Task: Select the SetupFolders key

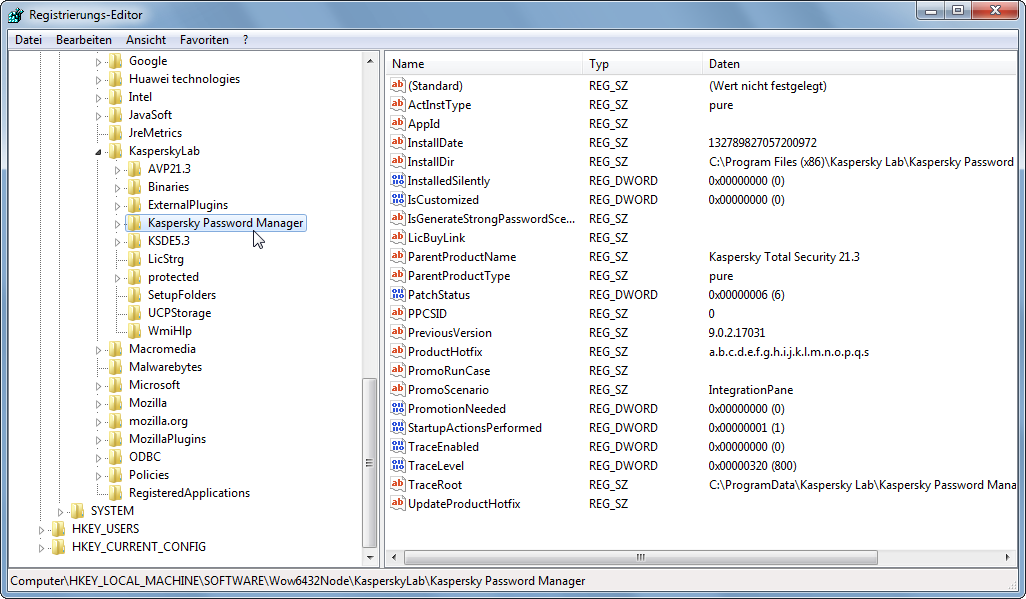Action: point(181,295)
